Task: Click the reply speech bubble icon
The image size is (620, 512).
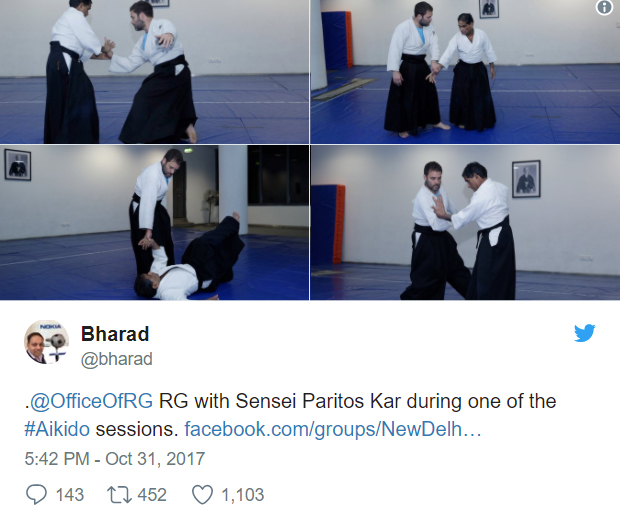Action: coord(36,495)
